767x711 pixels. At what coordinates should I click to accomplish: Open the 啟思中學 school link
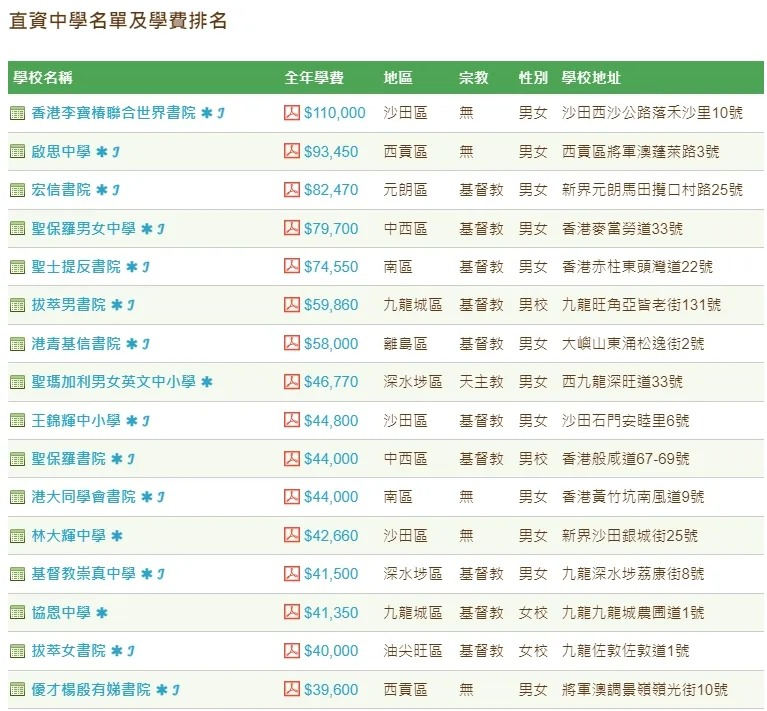click(x=61, y=152)
